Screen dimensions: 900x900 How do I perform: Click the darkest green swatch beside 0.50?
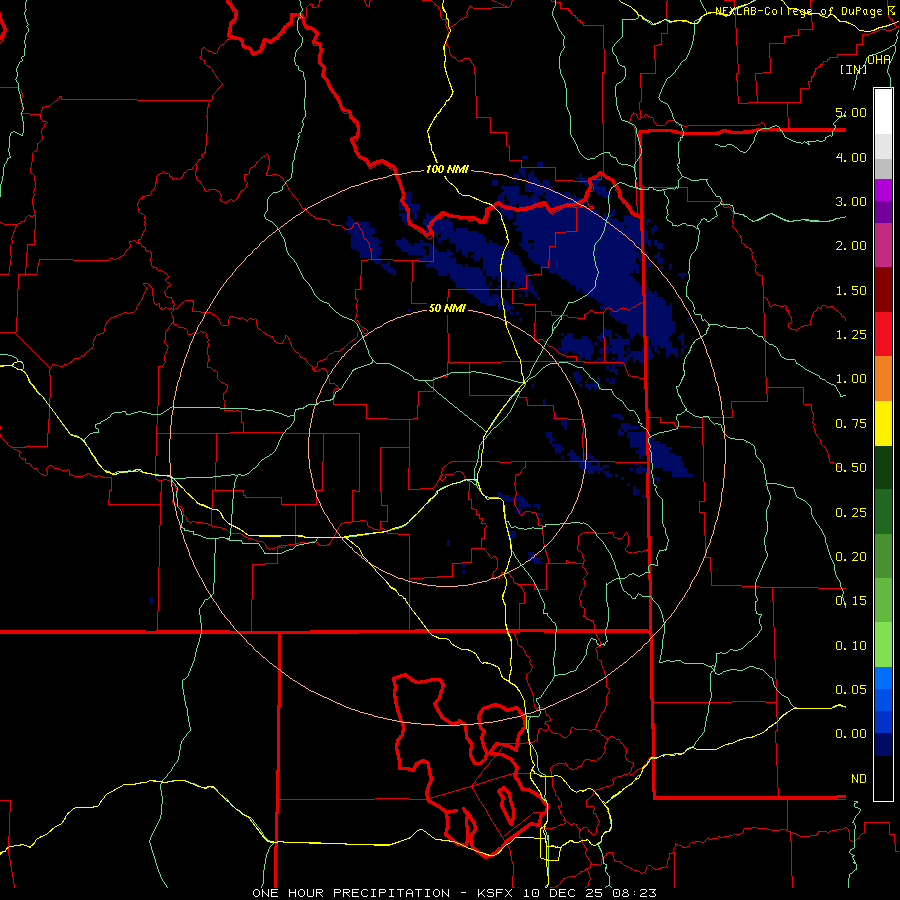pos(883,467)
